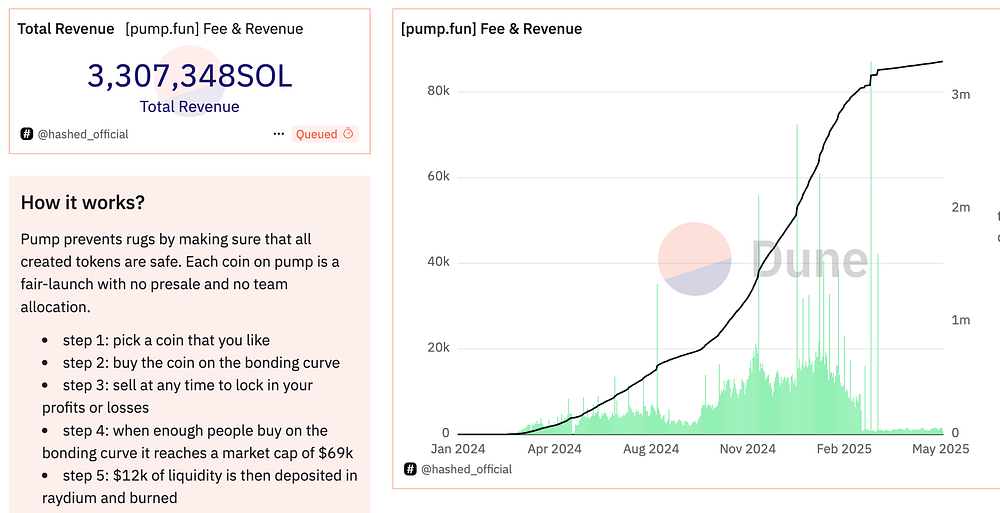Screen dimensions: 1000x513
Task: Click the clock icon beside Queued
Action: 348,134
